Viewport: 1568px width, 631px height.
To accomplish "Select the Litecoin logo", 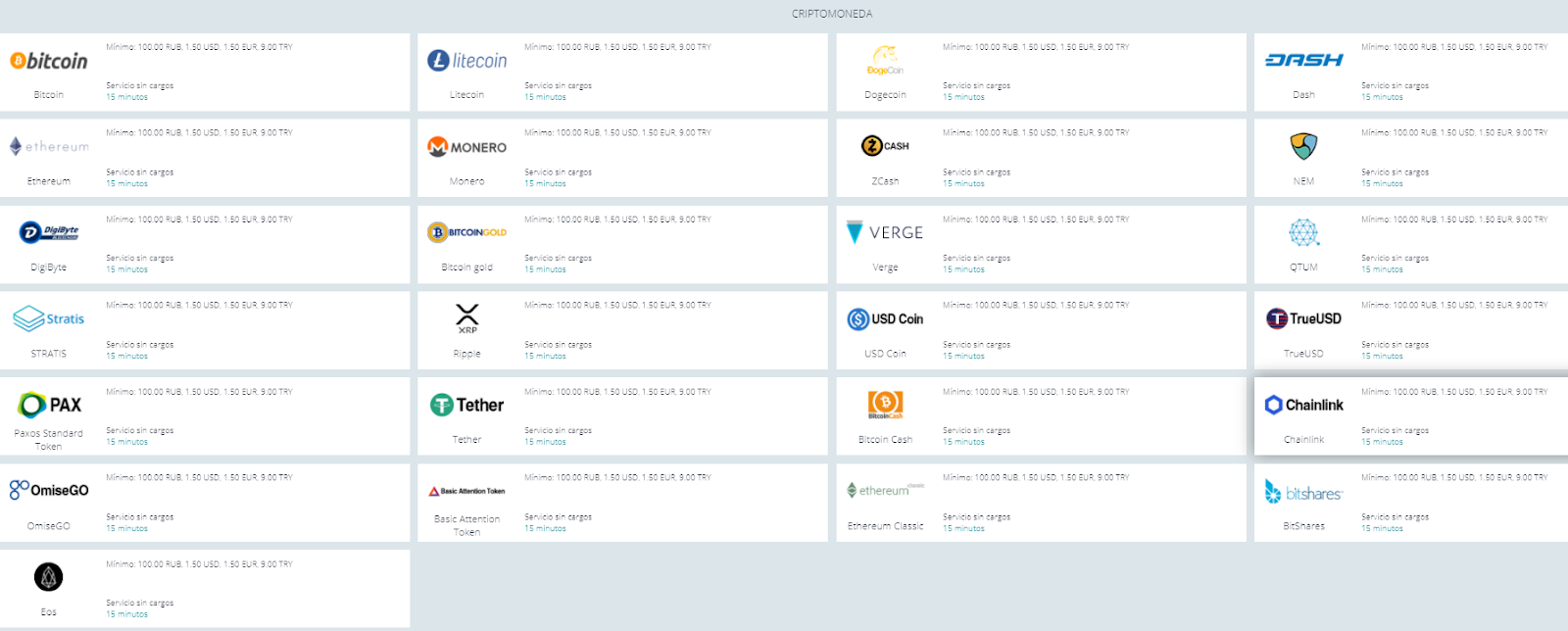I will tap(467, 61).
